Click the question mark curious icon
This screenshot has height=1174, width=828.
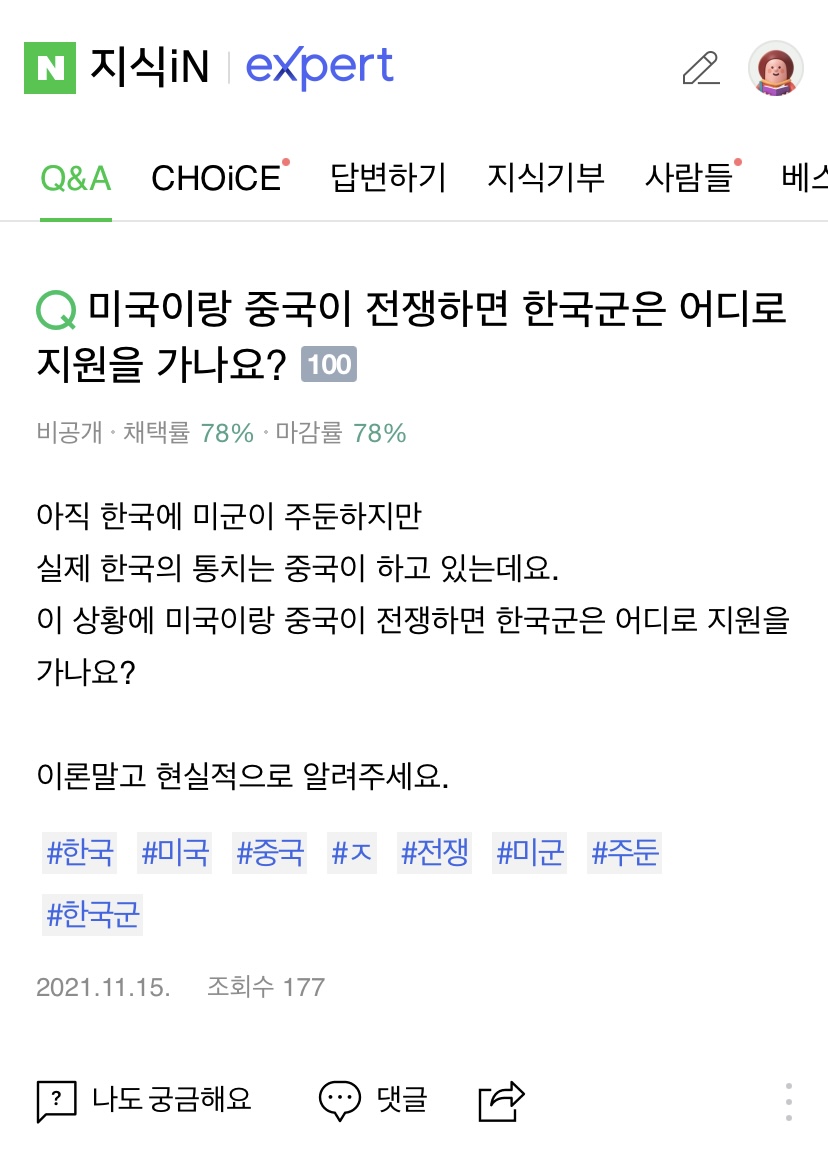point(56,1101)
